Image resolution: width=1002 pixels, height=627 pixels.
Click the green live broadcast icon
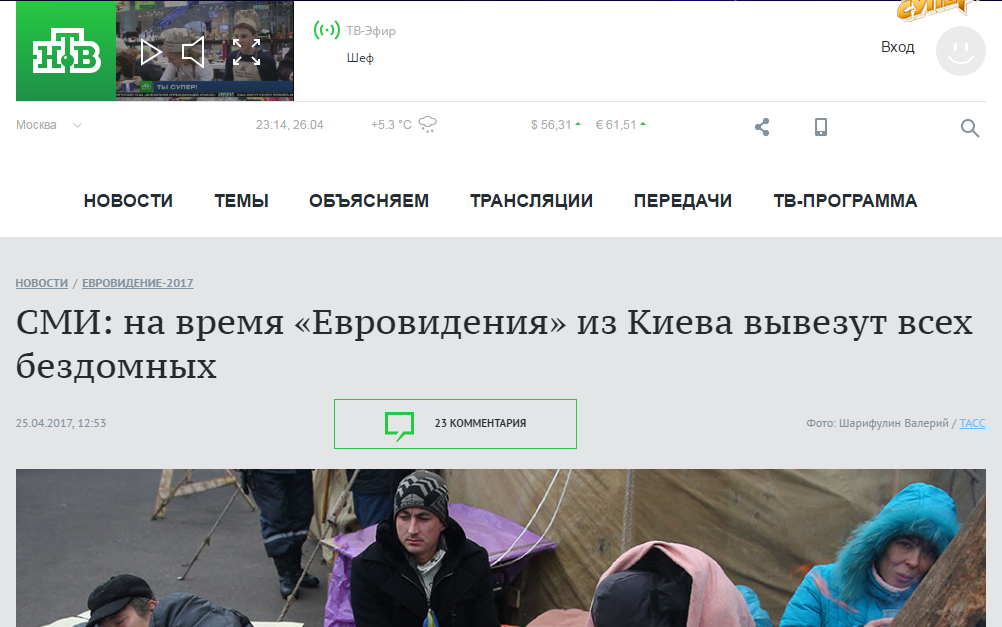pos(327,30)
